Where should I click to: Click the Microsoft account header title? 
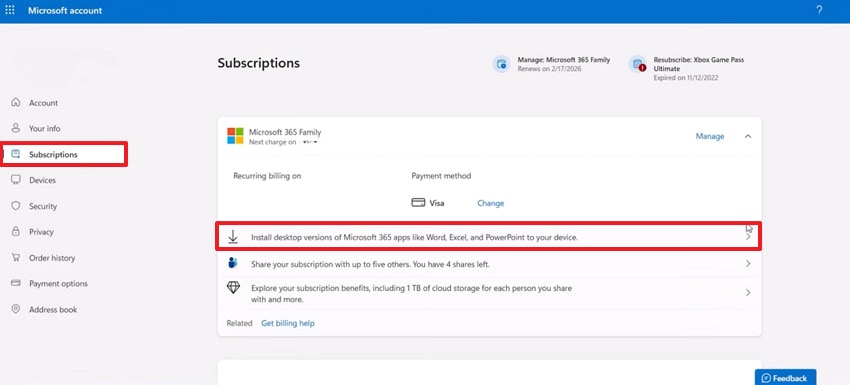click(x=65, y=10)
